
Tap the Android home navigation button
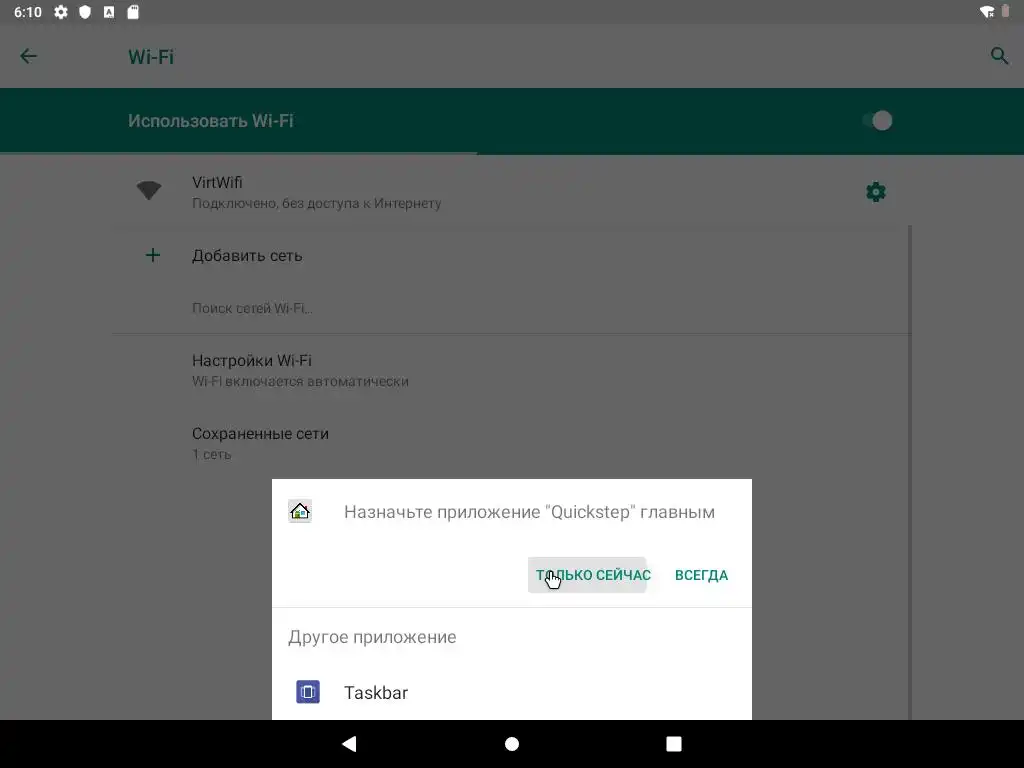coord(512,744)
